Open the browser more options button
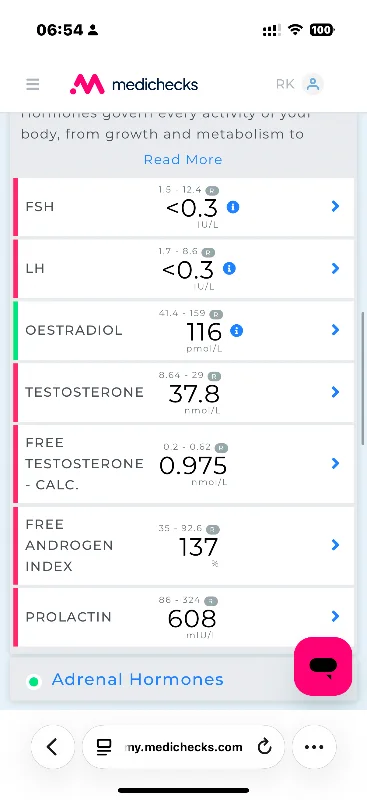This screenshot has width=367, height=800. click(314, 747)
